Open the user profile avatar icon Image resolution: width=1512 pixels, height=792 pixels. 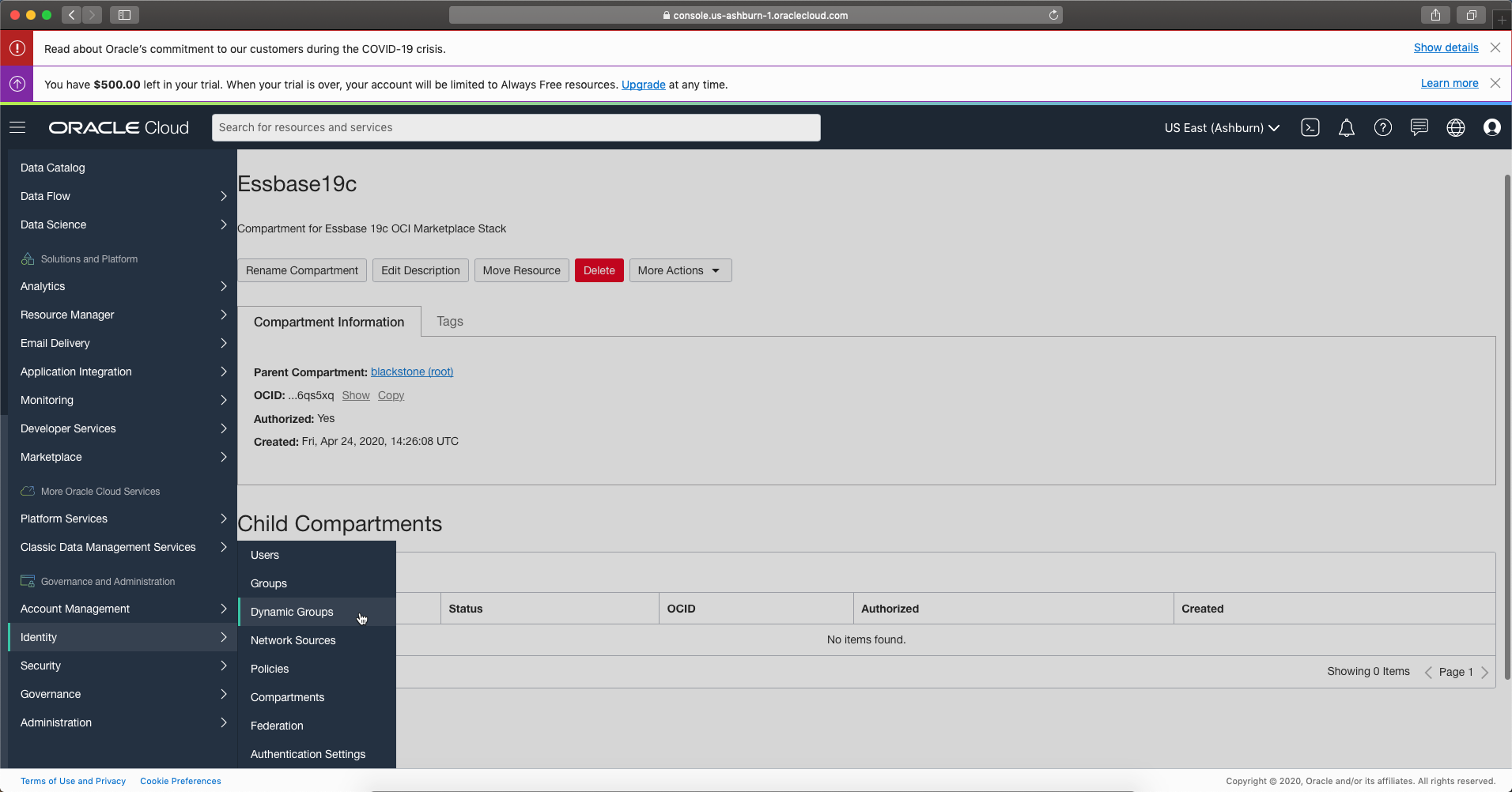click(1491, 127)
